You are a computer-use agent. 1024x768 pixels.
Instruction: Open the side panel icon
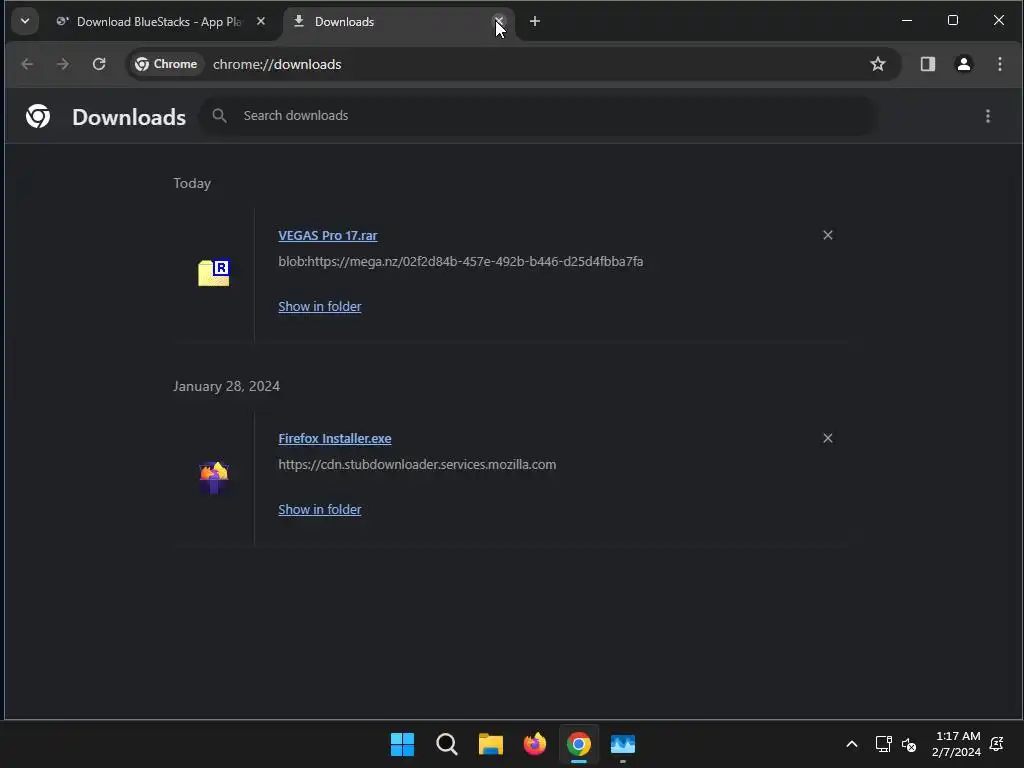[927, 64]
